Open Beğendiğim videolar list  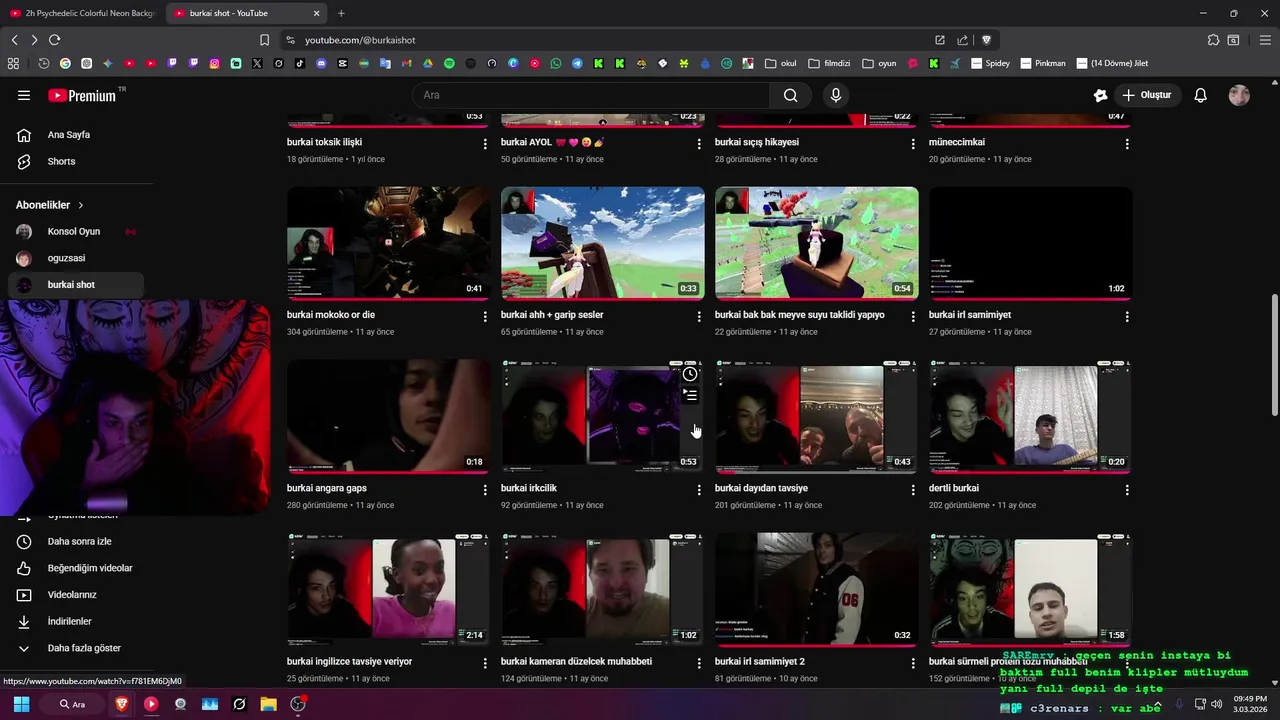76,568
